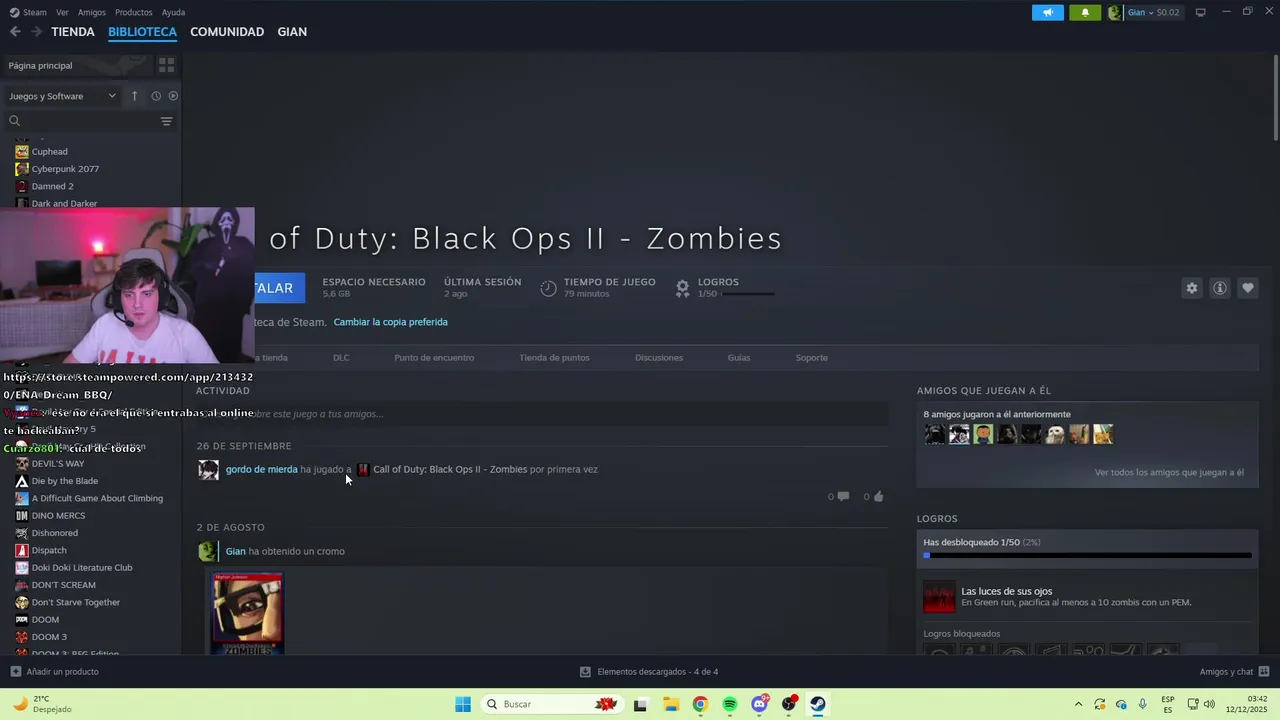
Task: Open the Guías tab
Action: click(739, 357)
